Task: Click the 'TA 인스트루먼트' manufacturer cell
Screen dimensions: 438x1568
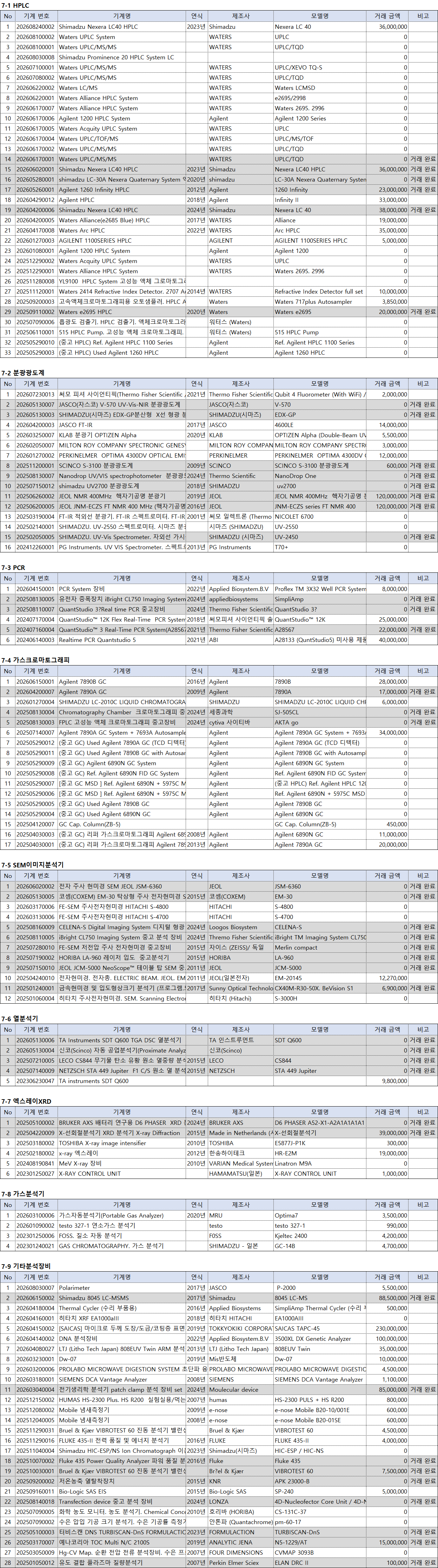Action: (x=240, y=1040)
